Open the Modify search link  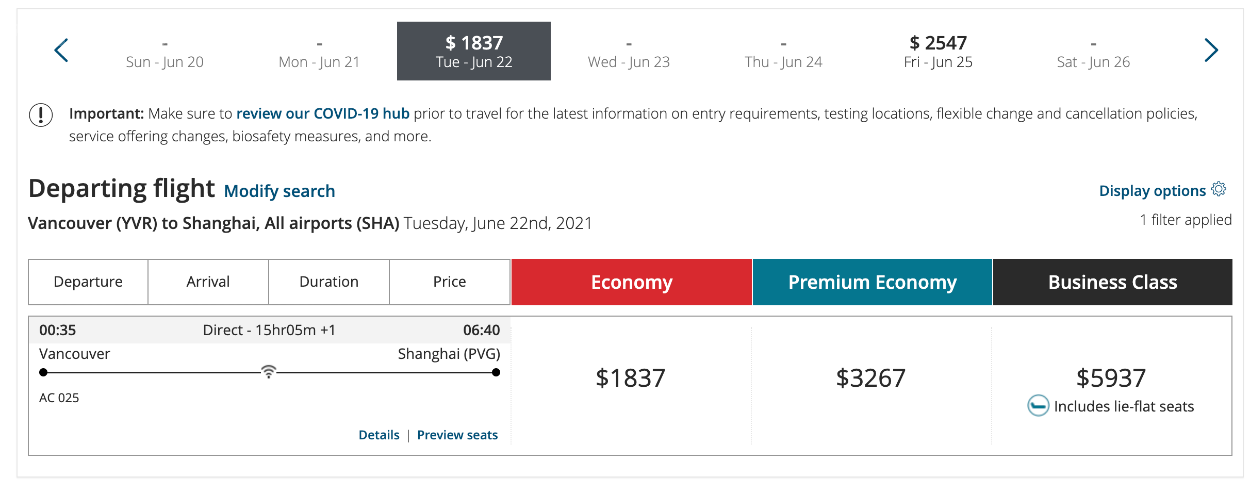click(279, 191)
